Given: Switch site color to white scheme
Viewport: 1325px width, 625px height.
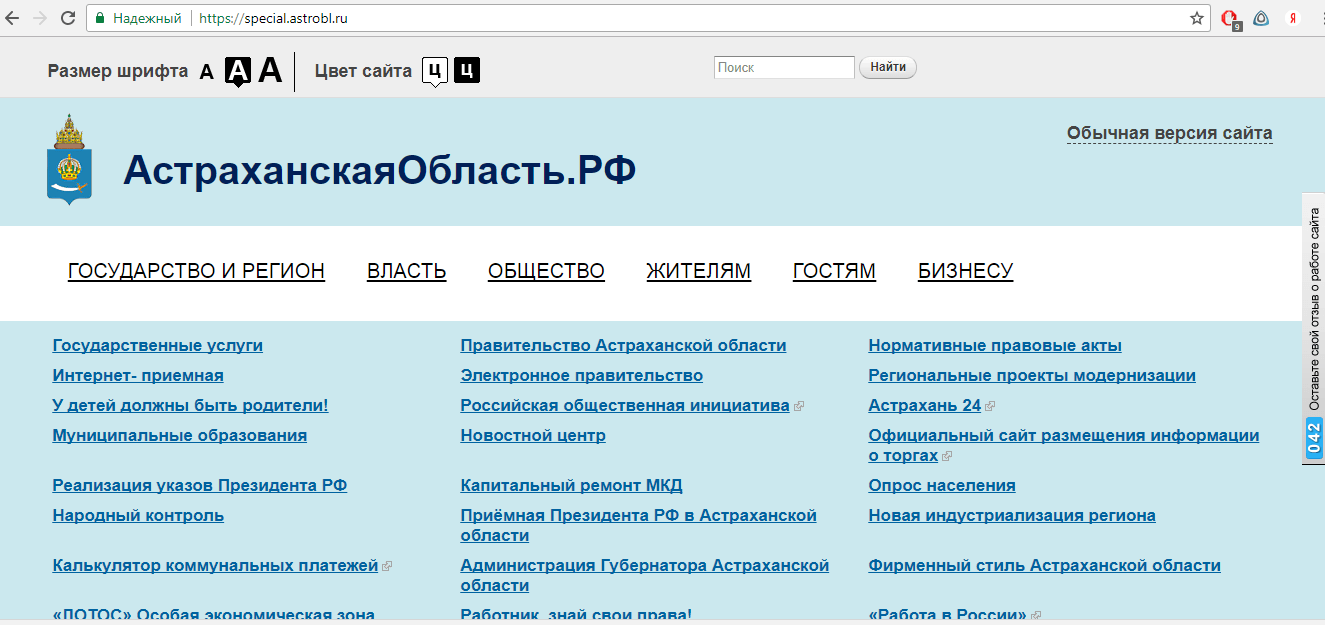Looking at the screenshot, I should pos(434,70).
